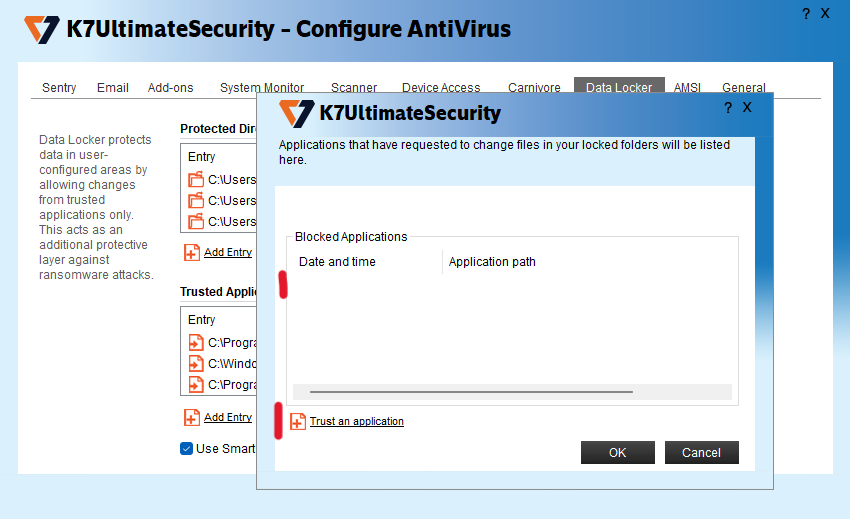Click the Add Entry icon under Trusted Applications
The height and width of the screenshot is (519, 850).
click(x=192, y=417)
